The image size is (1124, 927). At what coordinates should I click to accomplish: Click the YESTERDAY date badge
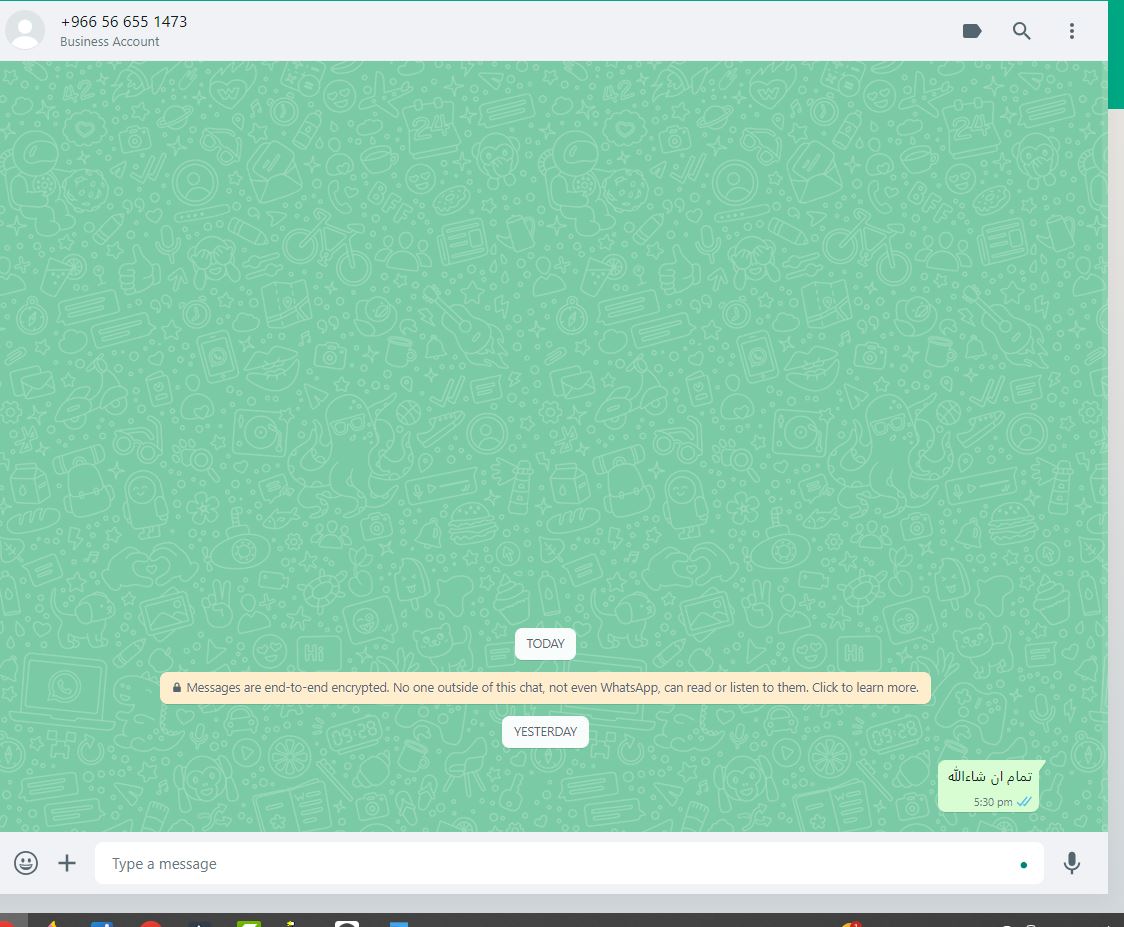coord(545,731)
